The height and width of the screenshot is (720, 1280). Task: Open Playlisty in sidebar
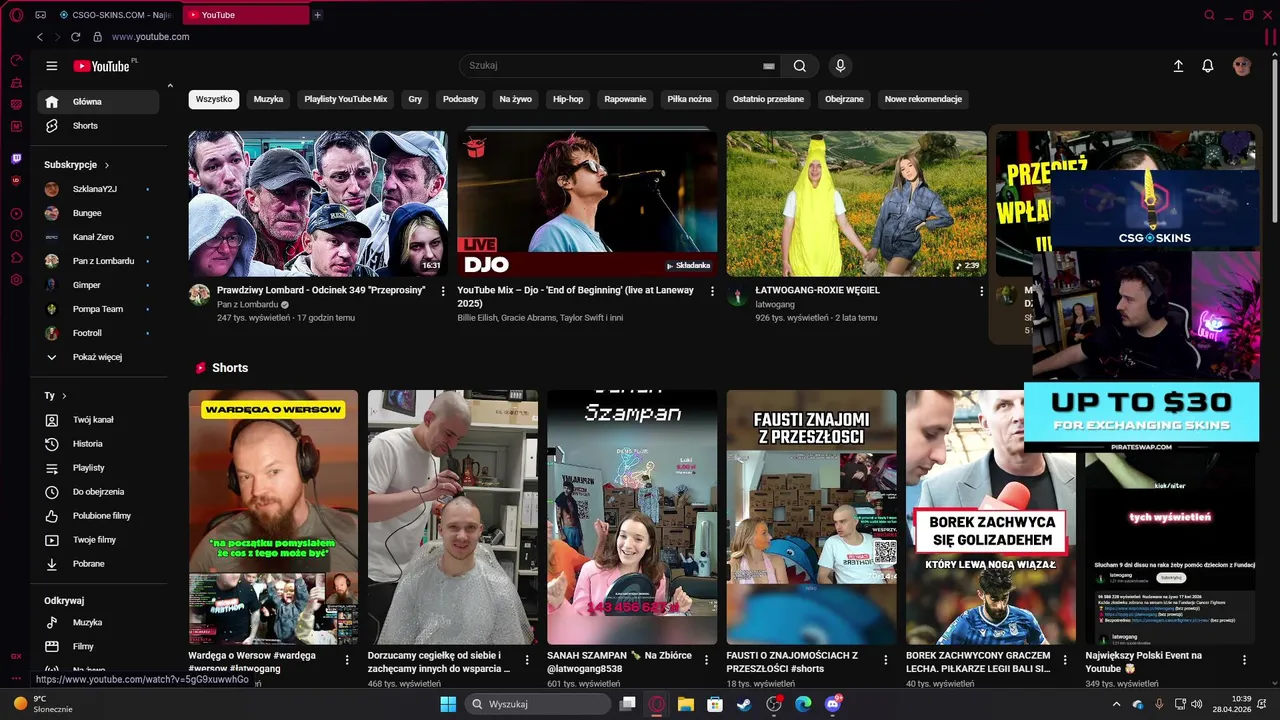coord(98,468)
